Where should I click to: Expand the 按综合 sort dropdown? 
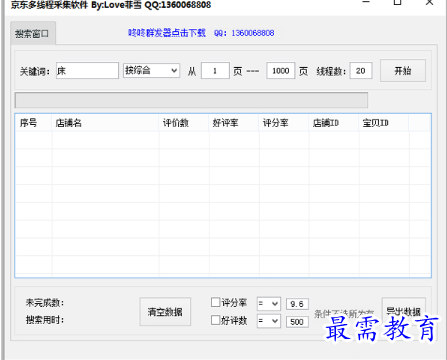(151, 71)
